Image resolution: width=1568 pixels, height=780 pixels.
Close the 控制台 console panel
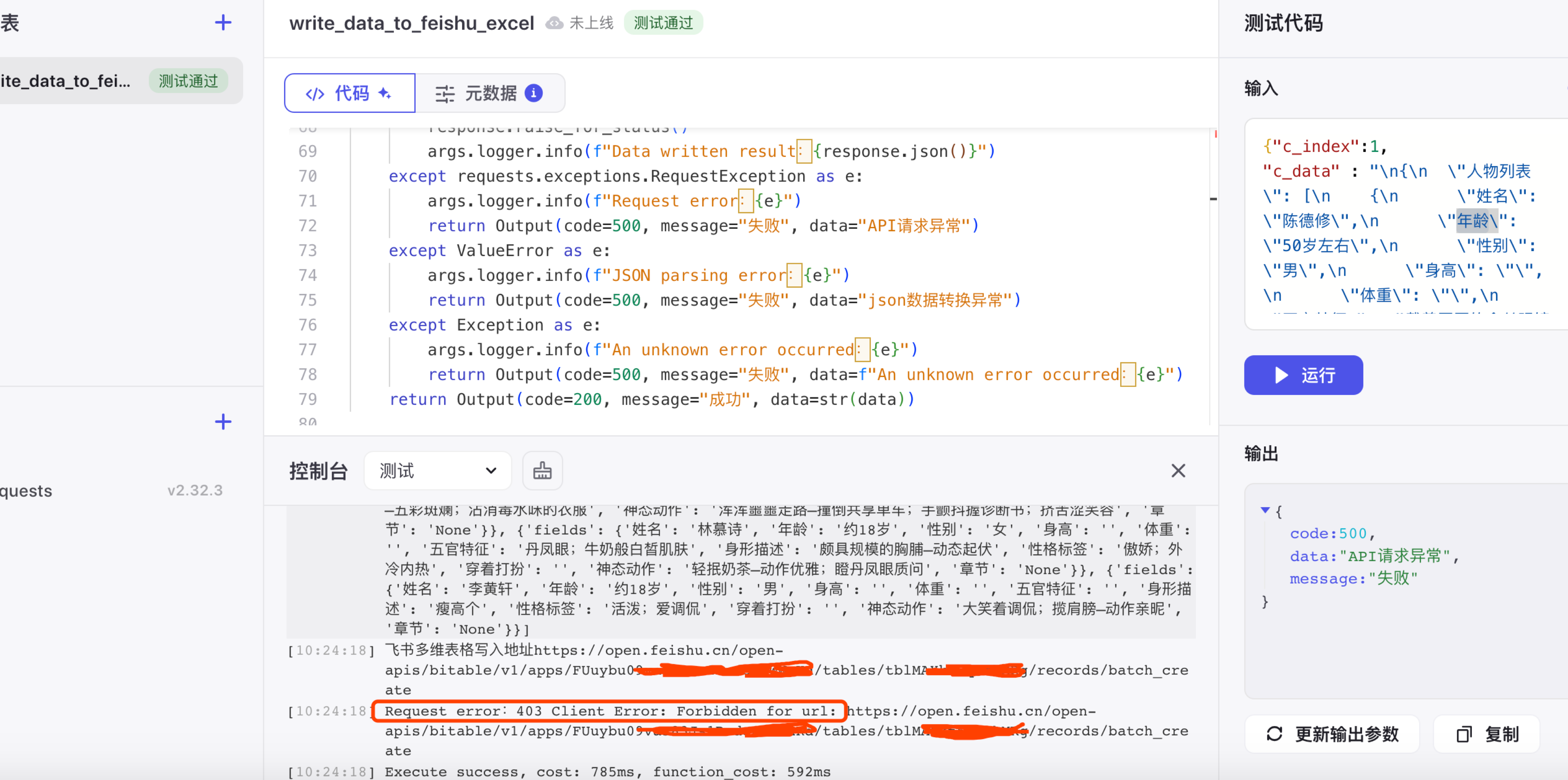(1178, 470)
